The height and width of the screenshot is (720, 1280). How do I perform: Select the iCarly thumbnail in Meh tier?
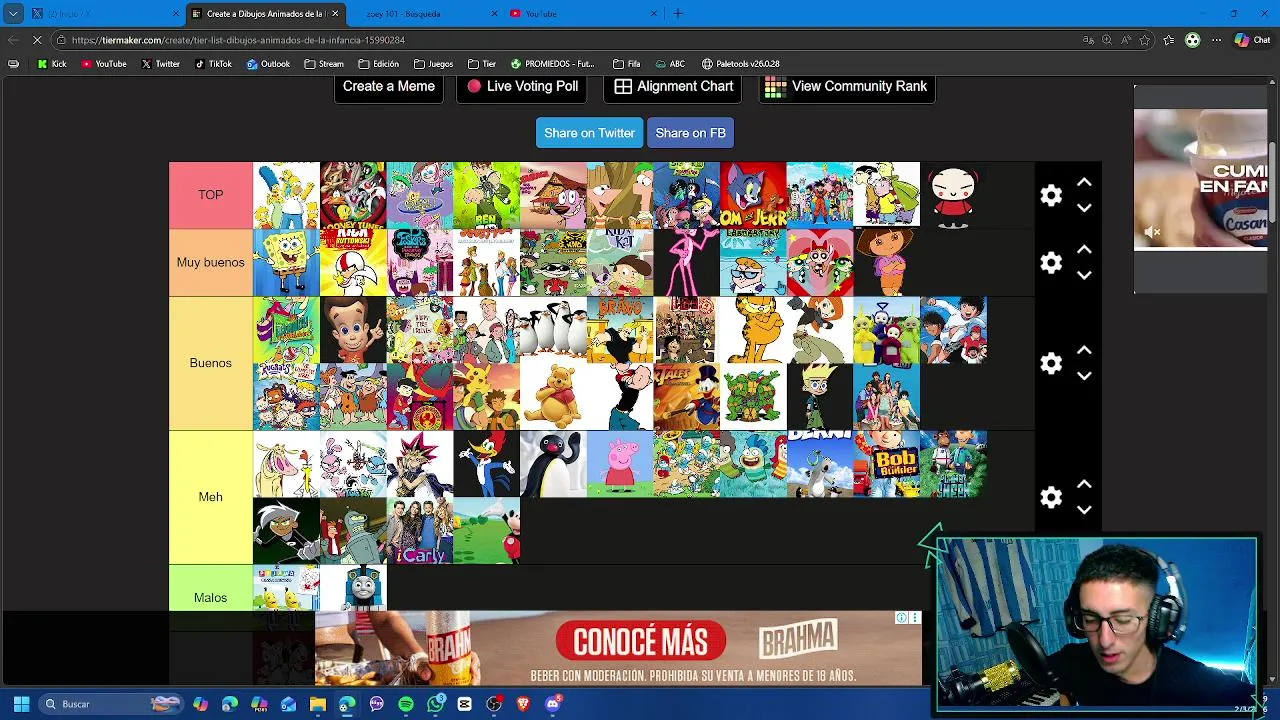point(420,531)
